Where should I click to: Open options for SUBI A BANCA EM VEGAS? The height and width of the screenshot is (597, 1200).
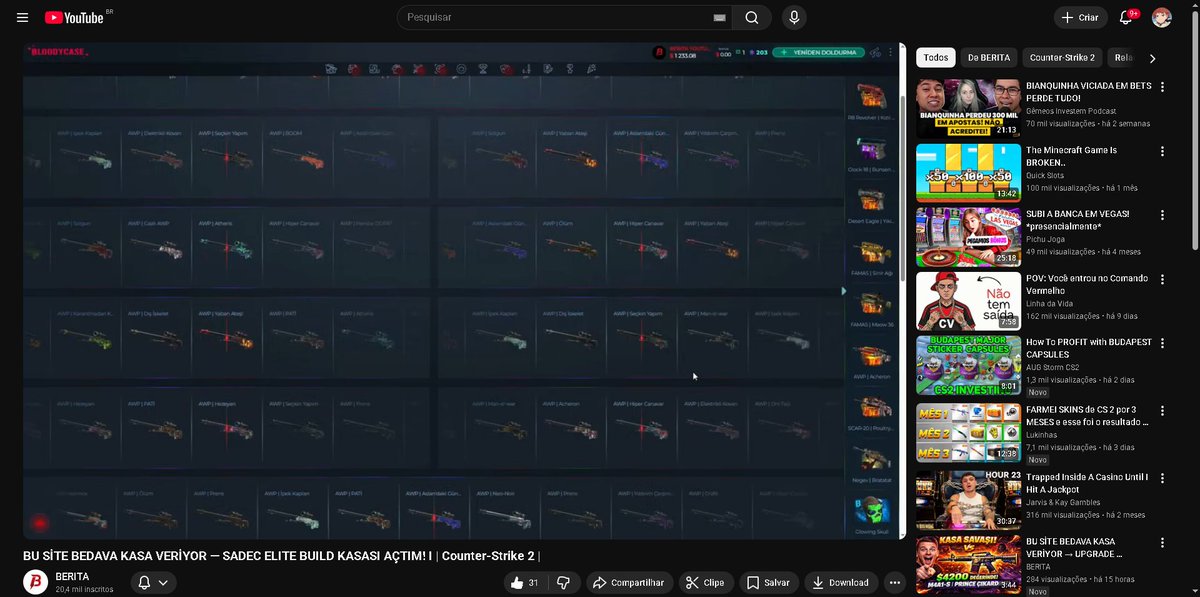point(1162,216)
